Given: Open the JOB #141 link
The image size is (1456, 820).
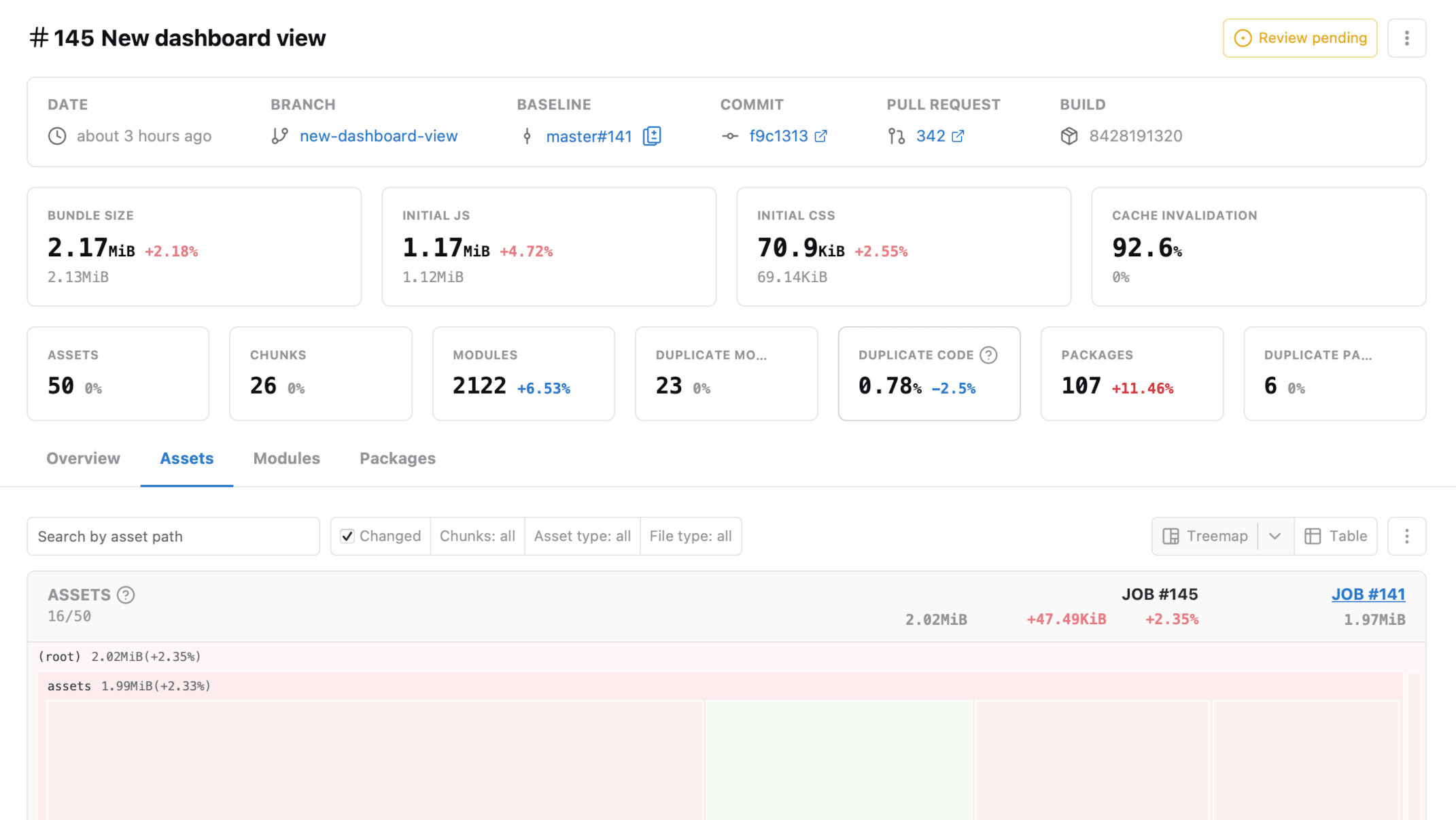Looking at the screenshot, I should [1368, 594].
